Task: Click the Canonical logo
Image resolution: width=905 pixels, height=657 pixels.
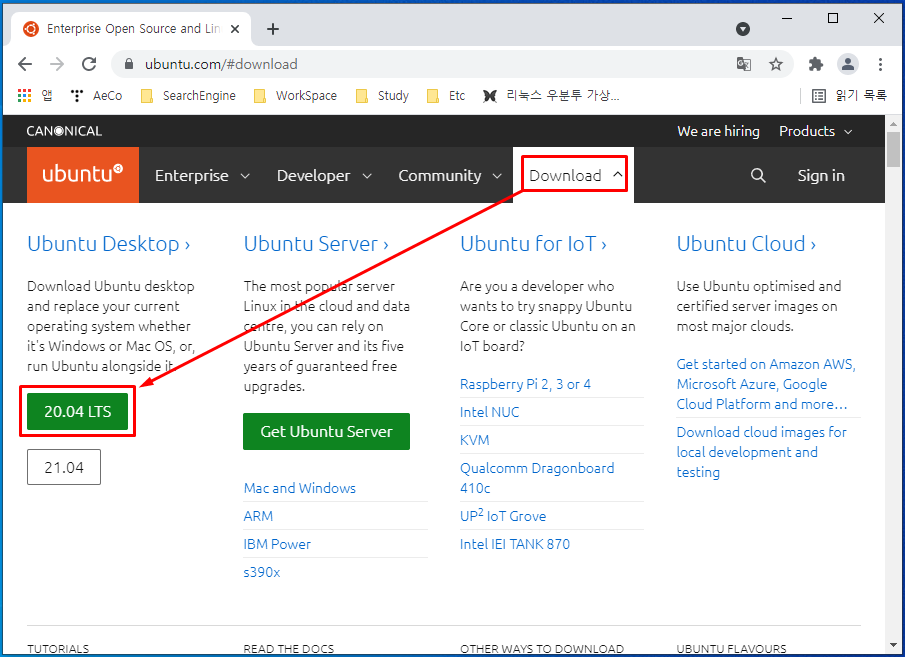Action: [64, 131]
